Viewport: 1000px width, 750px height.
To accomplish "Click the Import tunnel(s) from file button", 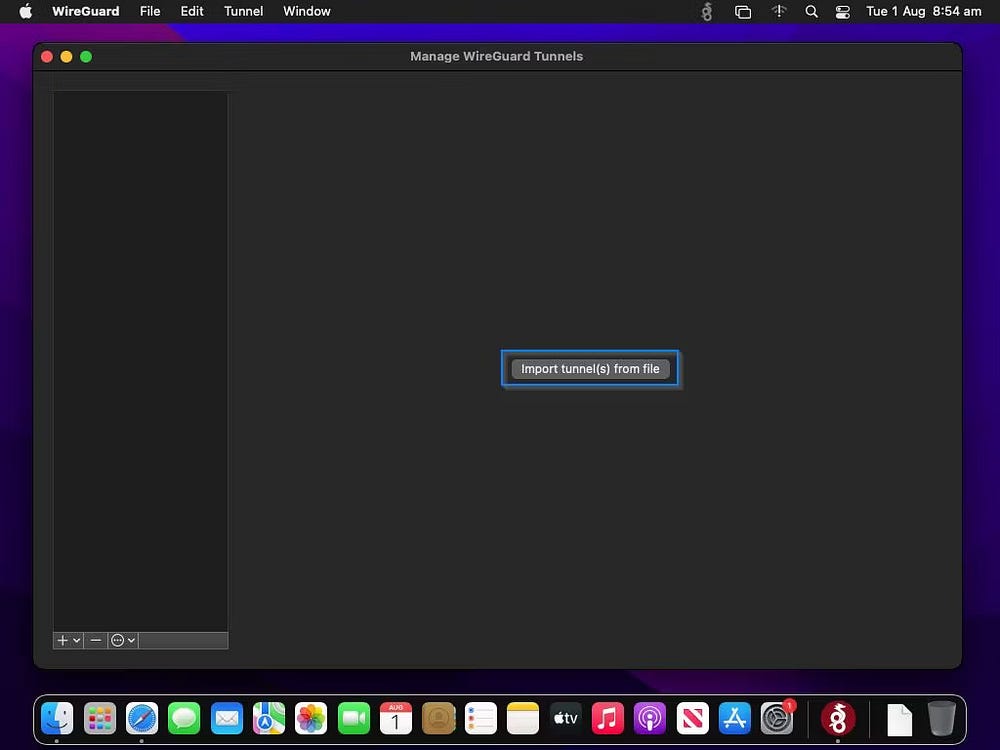I will [x=590, y=368].
